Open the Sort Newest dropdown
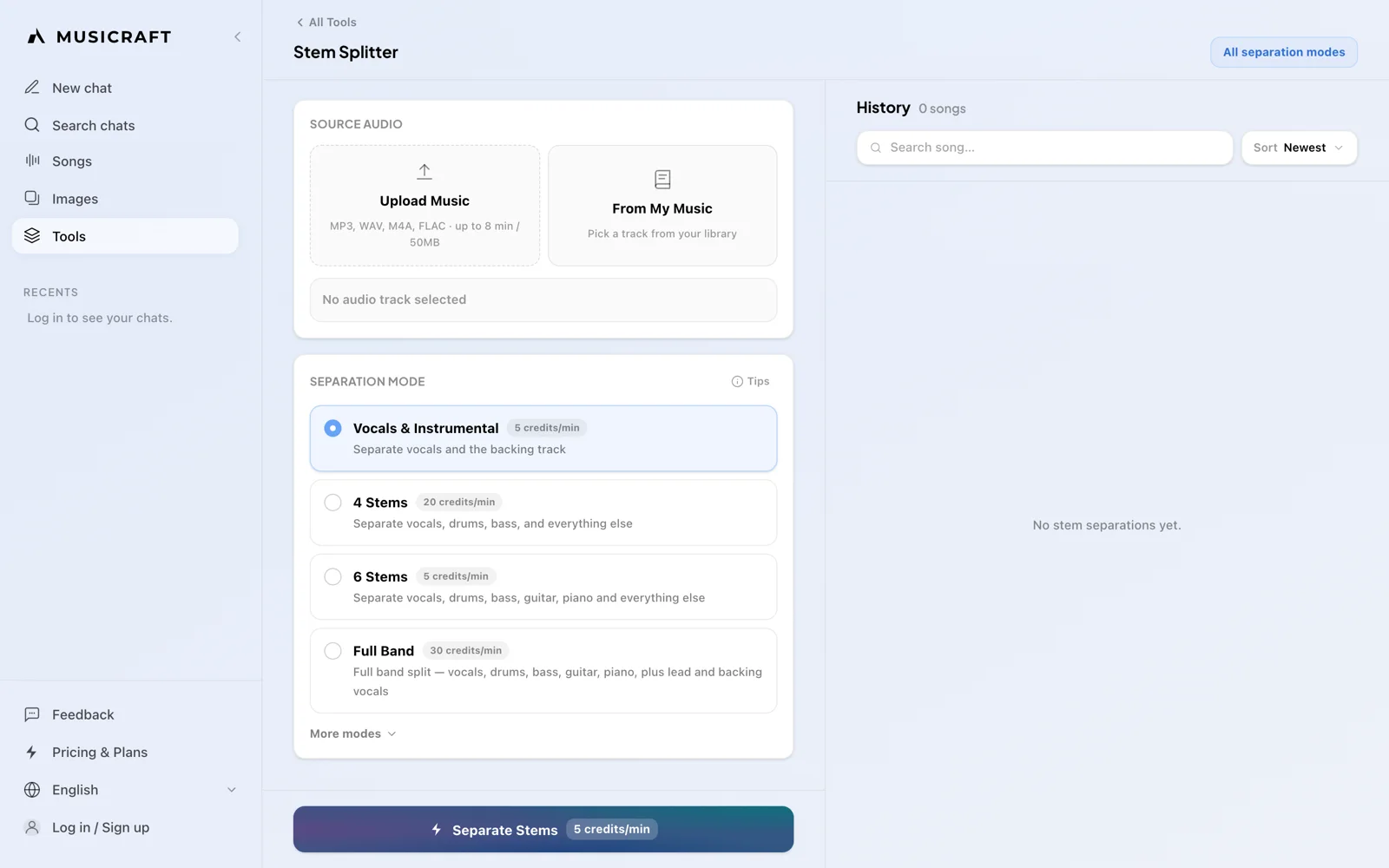 (x=1299, y=148)
